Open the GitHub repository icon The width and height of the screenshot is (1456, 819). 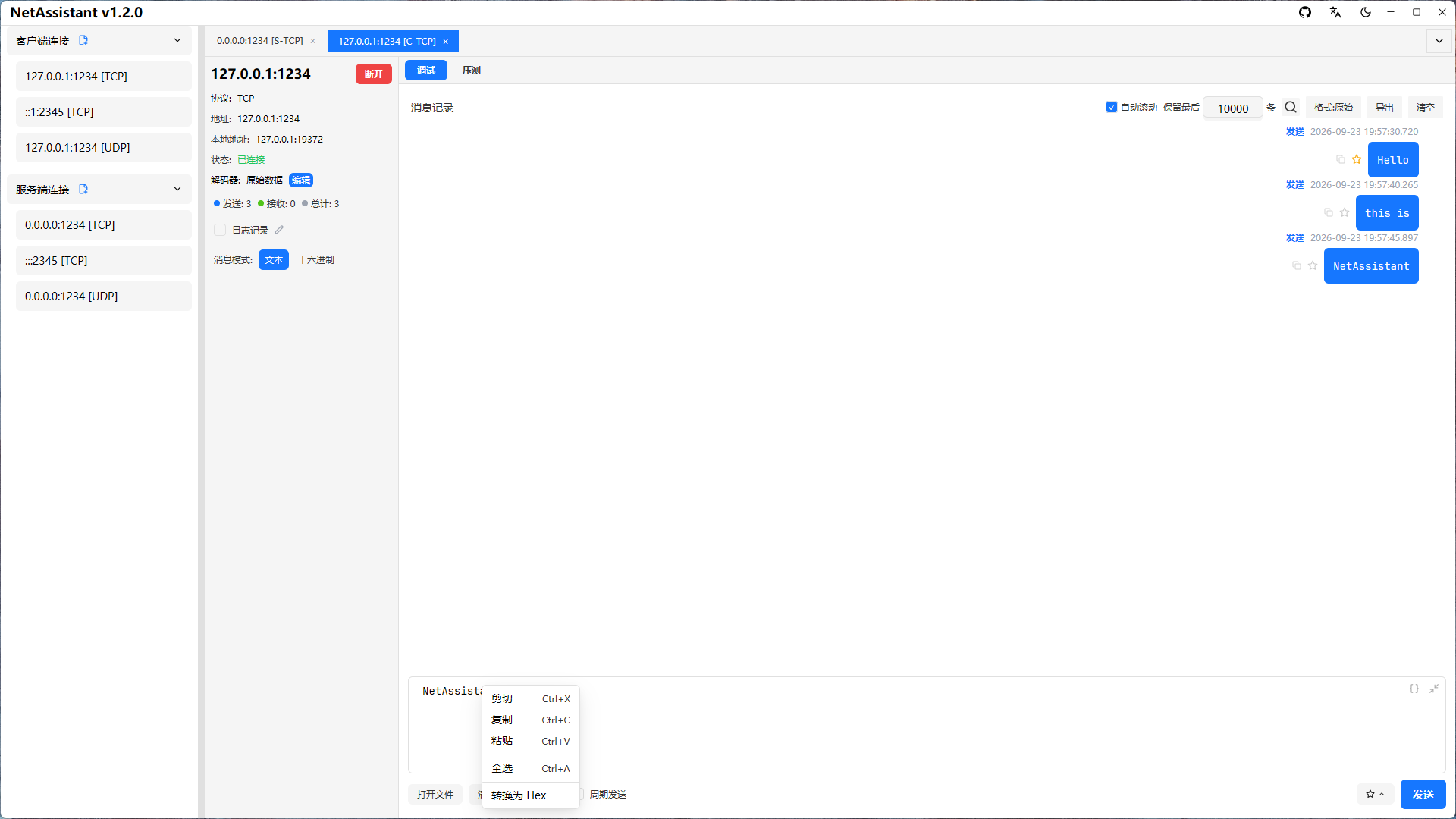1305,12
